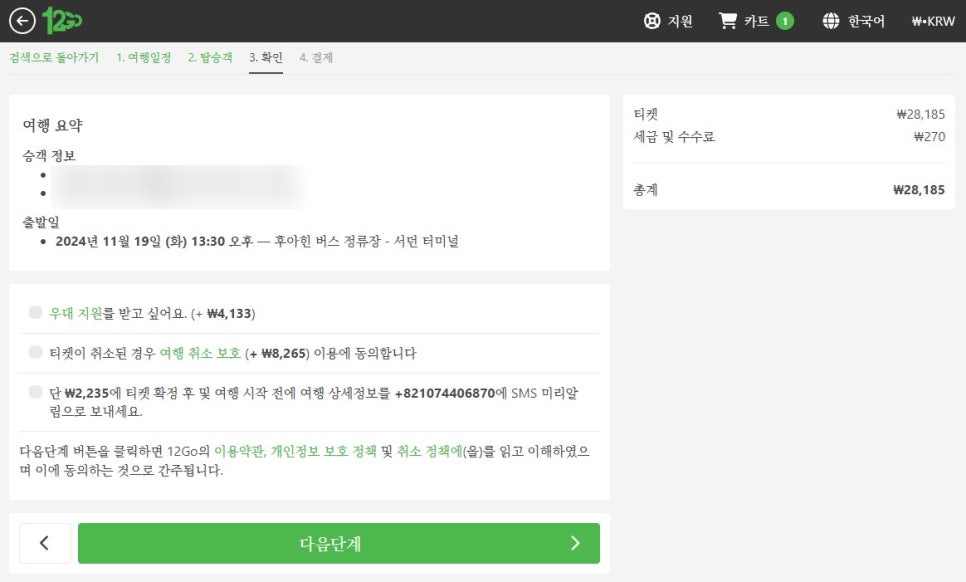The width and height of the screenshot is (966, 582).
Task: Select step 3. 확인 tab
Action: 266,57
